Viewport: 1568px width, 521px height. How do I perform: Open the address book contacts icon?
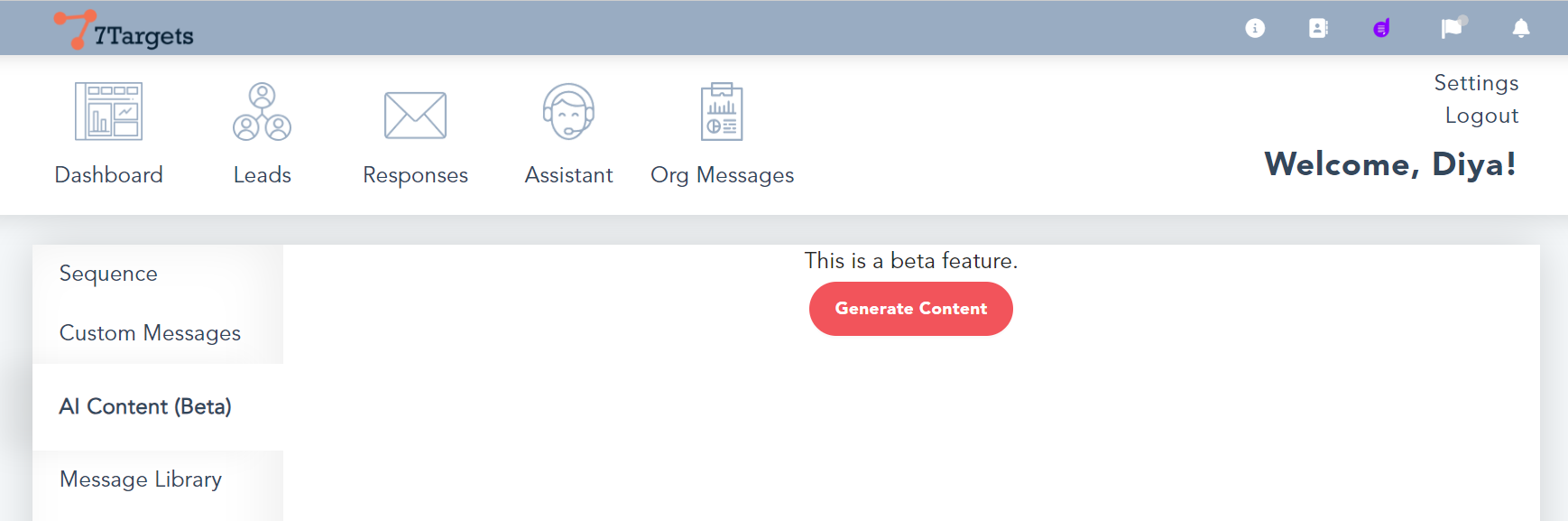click(1318, 28)
